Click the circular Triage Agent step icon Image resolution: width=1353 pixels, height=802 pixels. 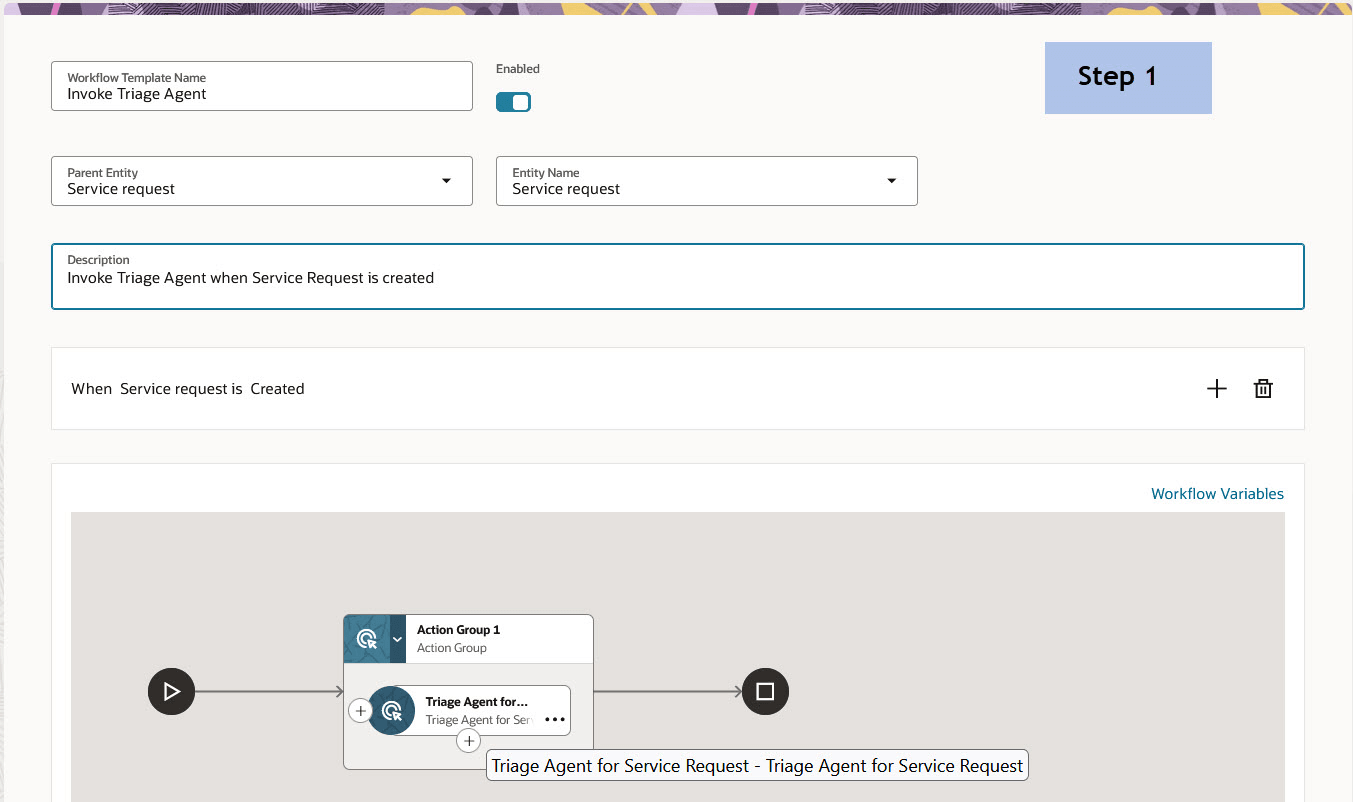(392, 710)
